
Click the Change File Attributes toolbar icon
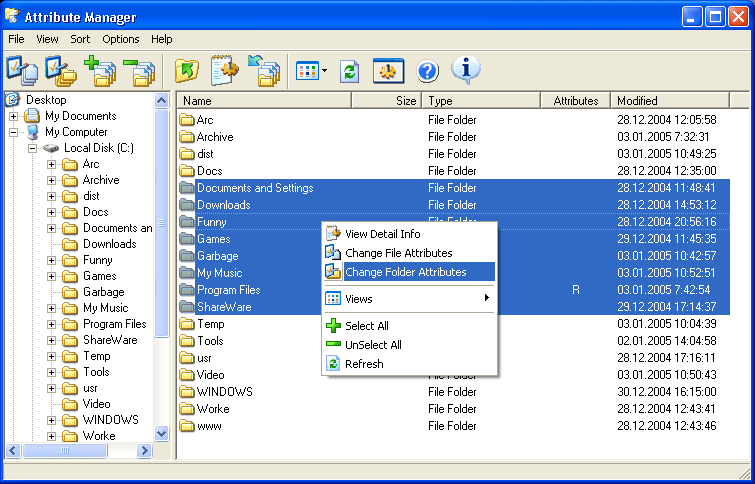(21, 71)
